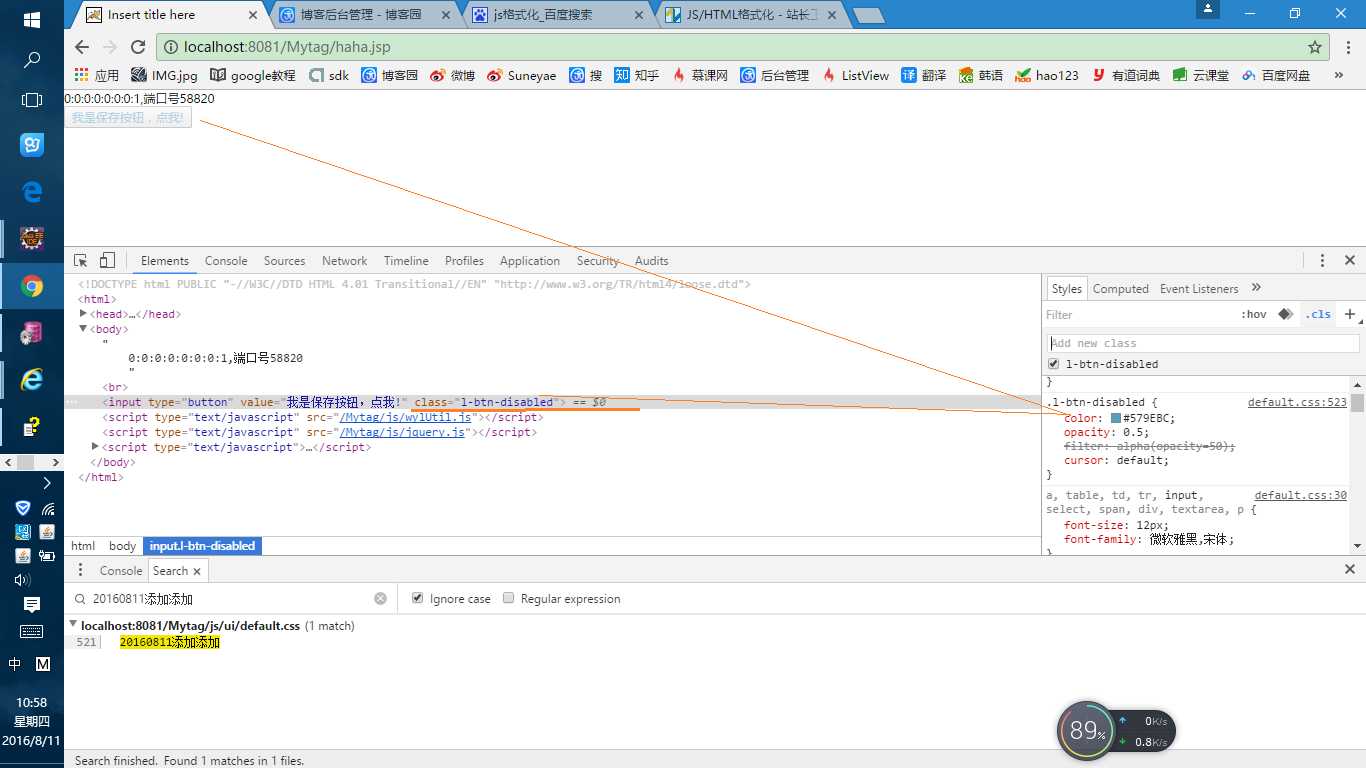Bookmark this page with the star icon

pyautogui.click(x=1315, y=47)
